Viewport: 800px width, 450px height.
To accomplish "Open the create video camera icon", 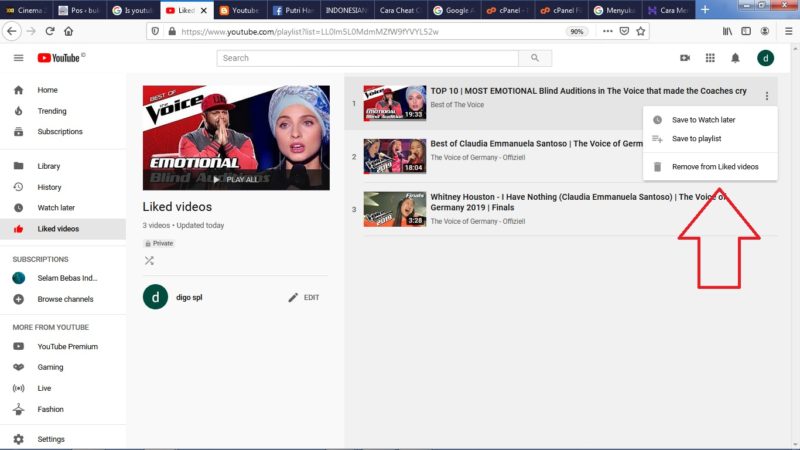I will tap(685, 58).
